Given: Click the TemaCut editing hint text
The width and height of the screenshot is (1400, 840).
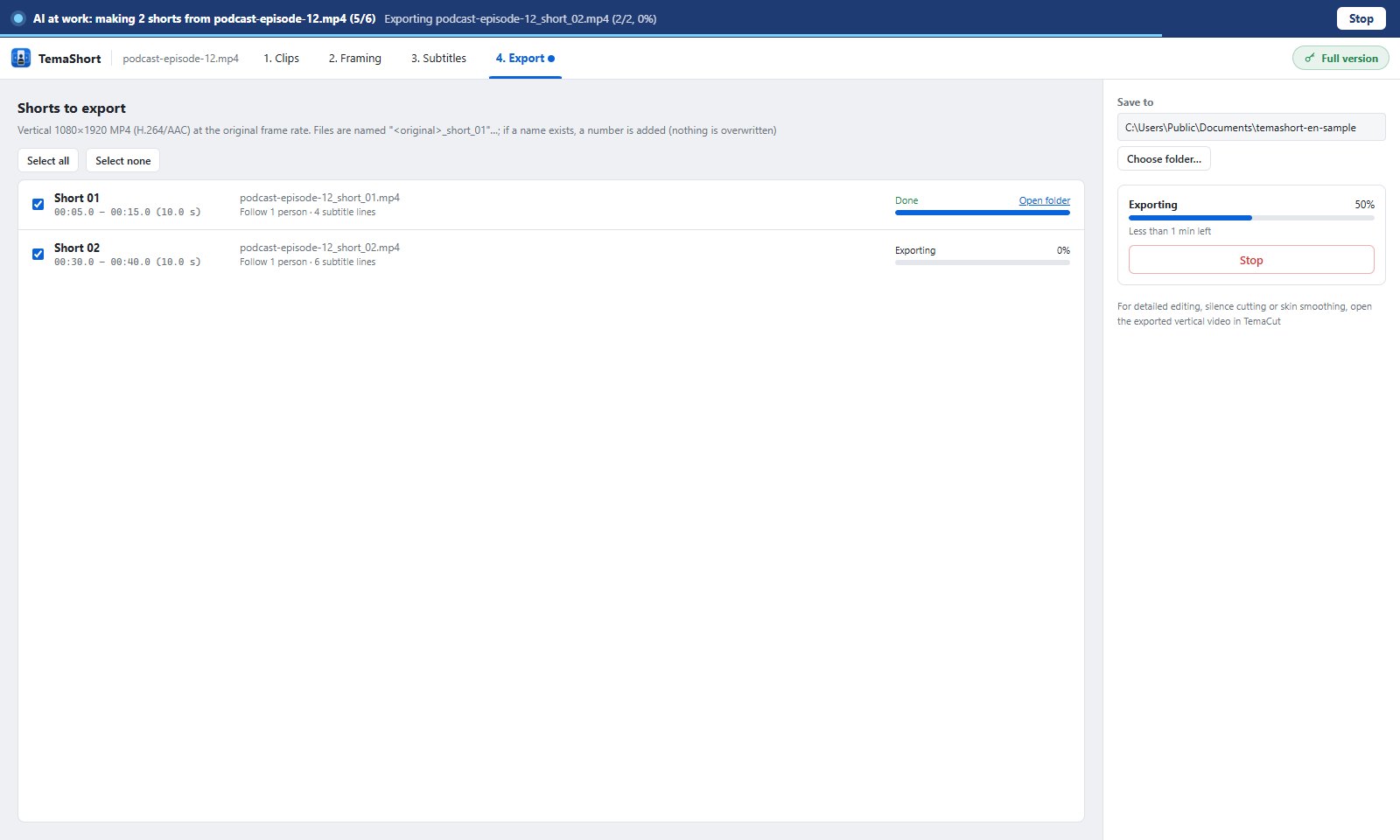Looking at the screenshot, I should (x=1244, y=314).
